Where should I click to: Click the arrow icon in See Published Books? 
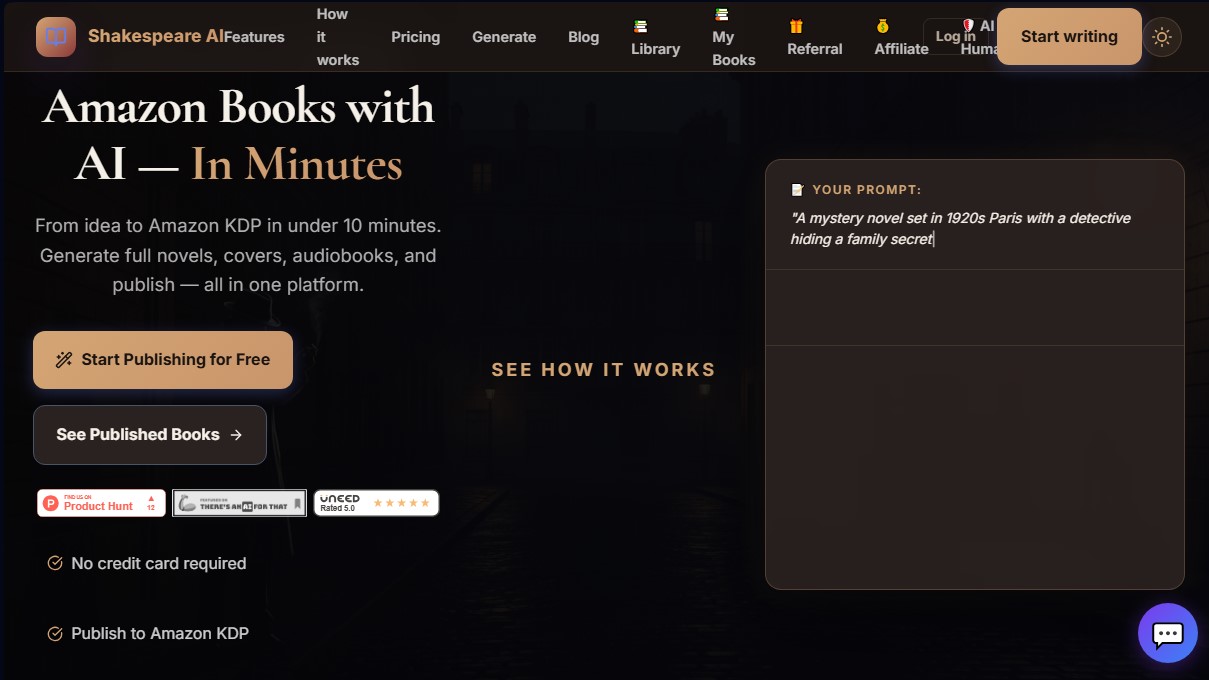coord(236,435)
